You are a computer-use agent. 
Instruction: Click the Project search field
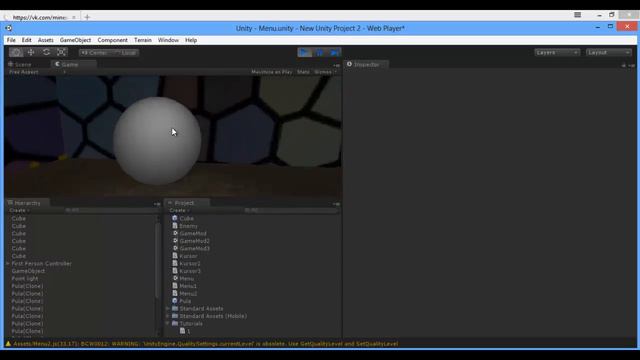point(291,210)
